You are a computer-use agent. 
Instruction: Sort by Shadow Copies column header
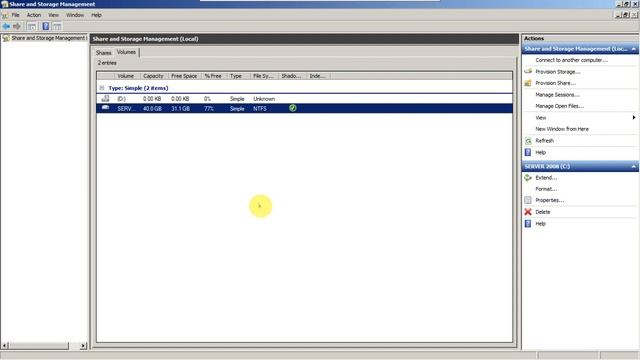click(292, 76)
